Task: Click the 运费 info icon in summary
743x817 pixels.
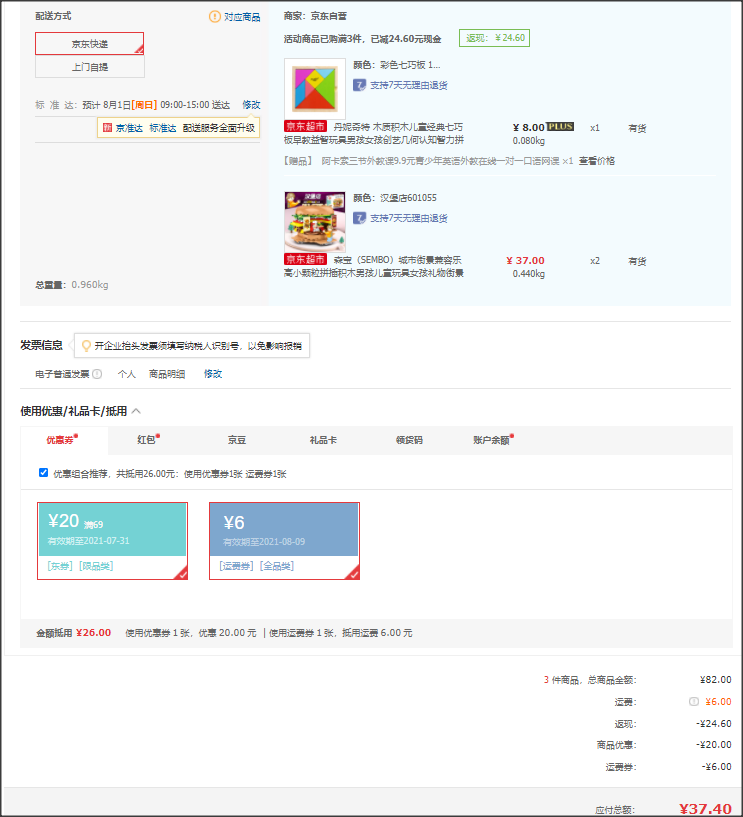Action: point(694,702)
